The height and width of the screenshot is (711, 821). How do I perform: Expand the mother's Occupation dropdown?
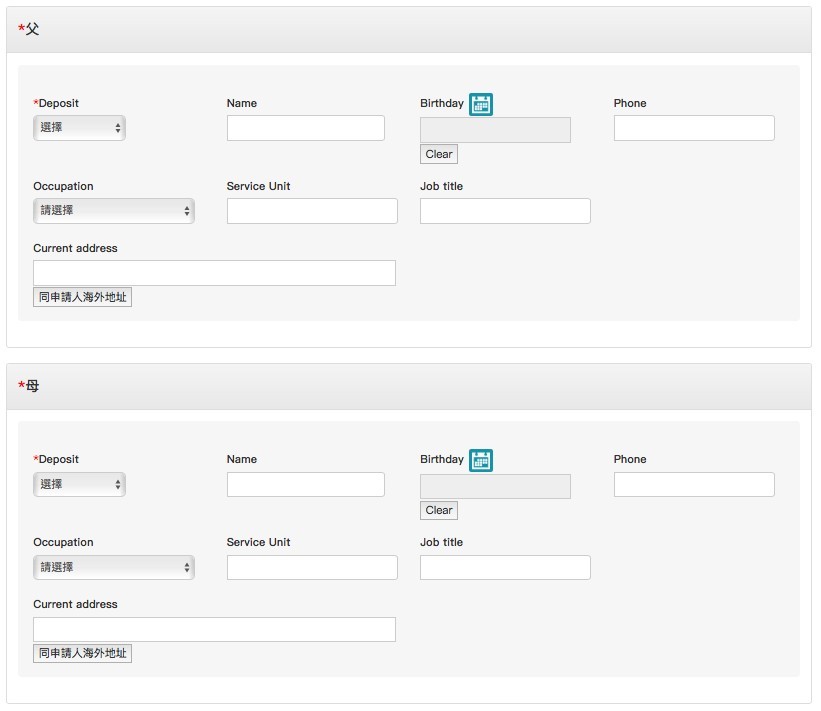(113, 567)
